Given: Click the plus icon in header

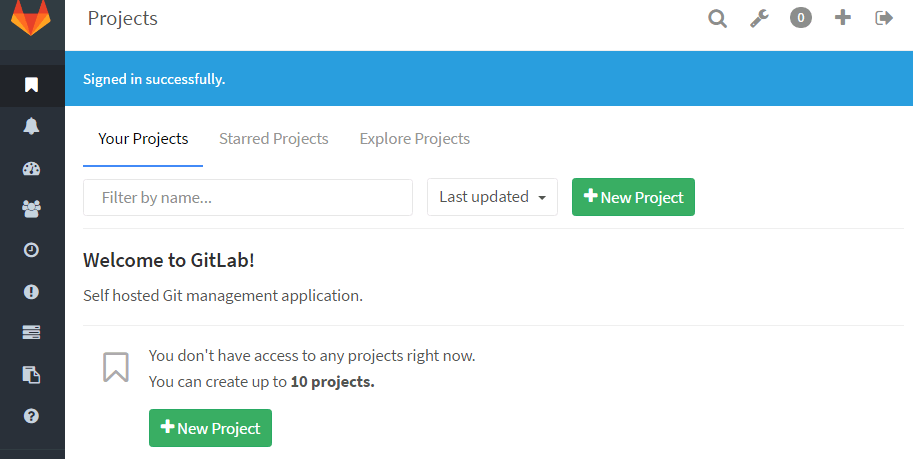Looking at the screenshot, I should 843,17.
